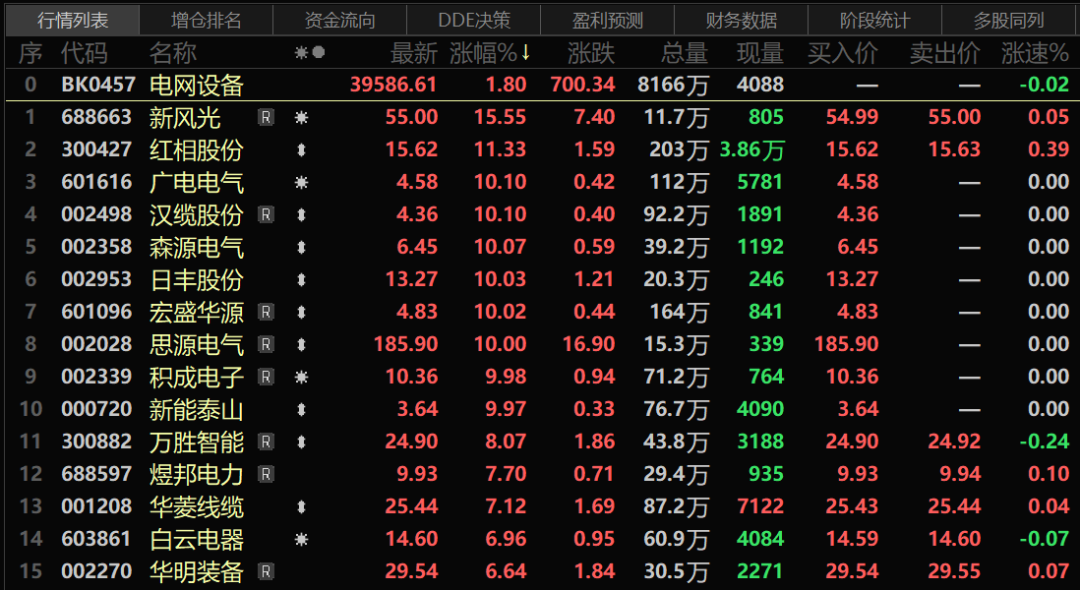
Task: Open the 盈利预测 tab
Action: pos(608,20)
